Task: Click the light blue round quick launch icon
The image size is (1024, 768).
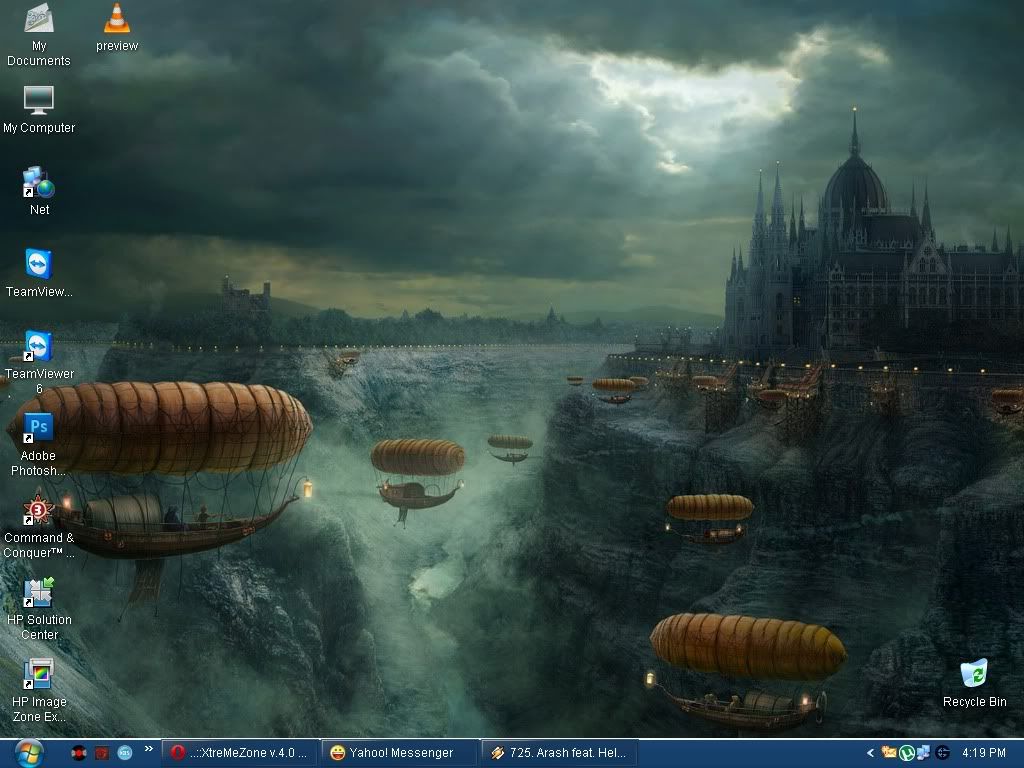Action: [124, 753]
